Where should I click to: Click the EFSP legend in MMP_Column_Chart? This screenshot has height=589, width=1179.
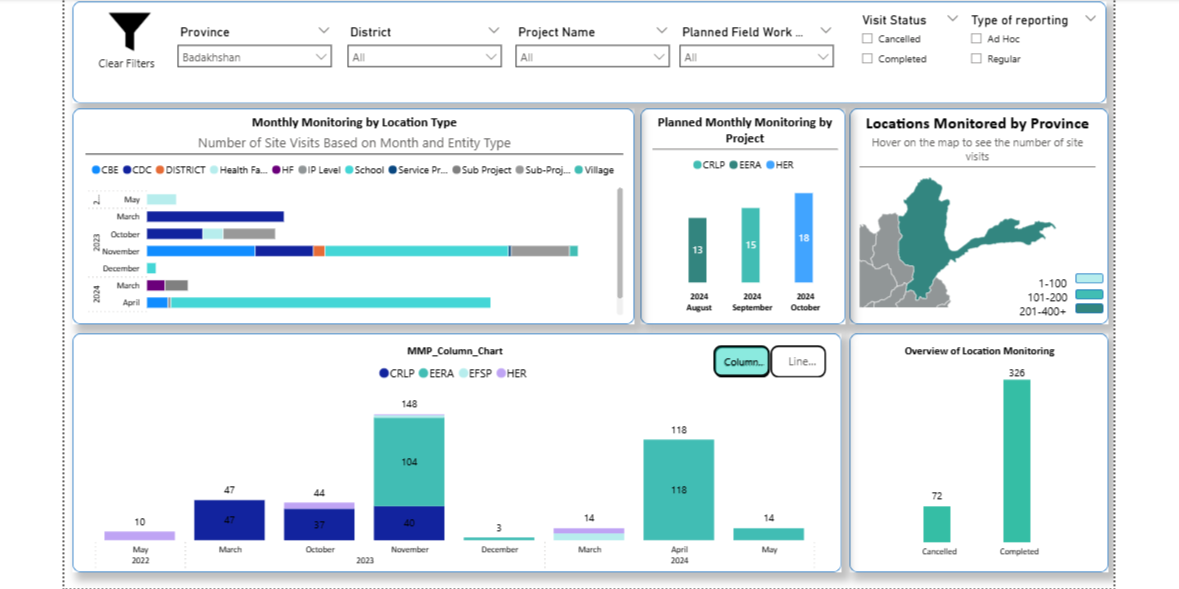[x=477, y=372]
